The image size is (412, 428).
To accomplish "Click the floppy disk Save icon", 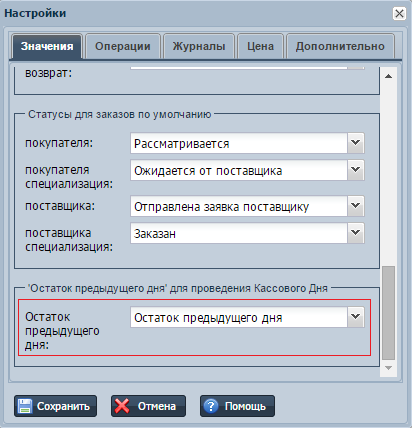I will click(x=24, y=406).
